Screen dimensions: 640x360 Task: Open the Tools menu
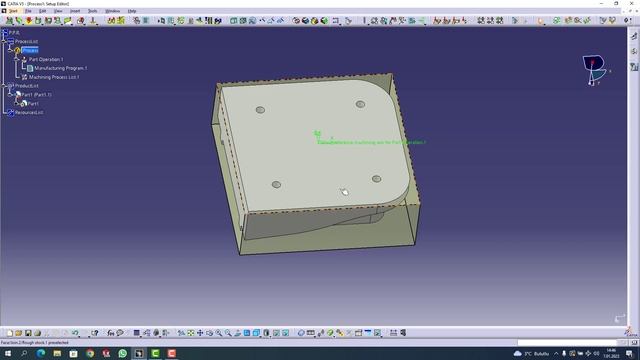tap(93, 11)
